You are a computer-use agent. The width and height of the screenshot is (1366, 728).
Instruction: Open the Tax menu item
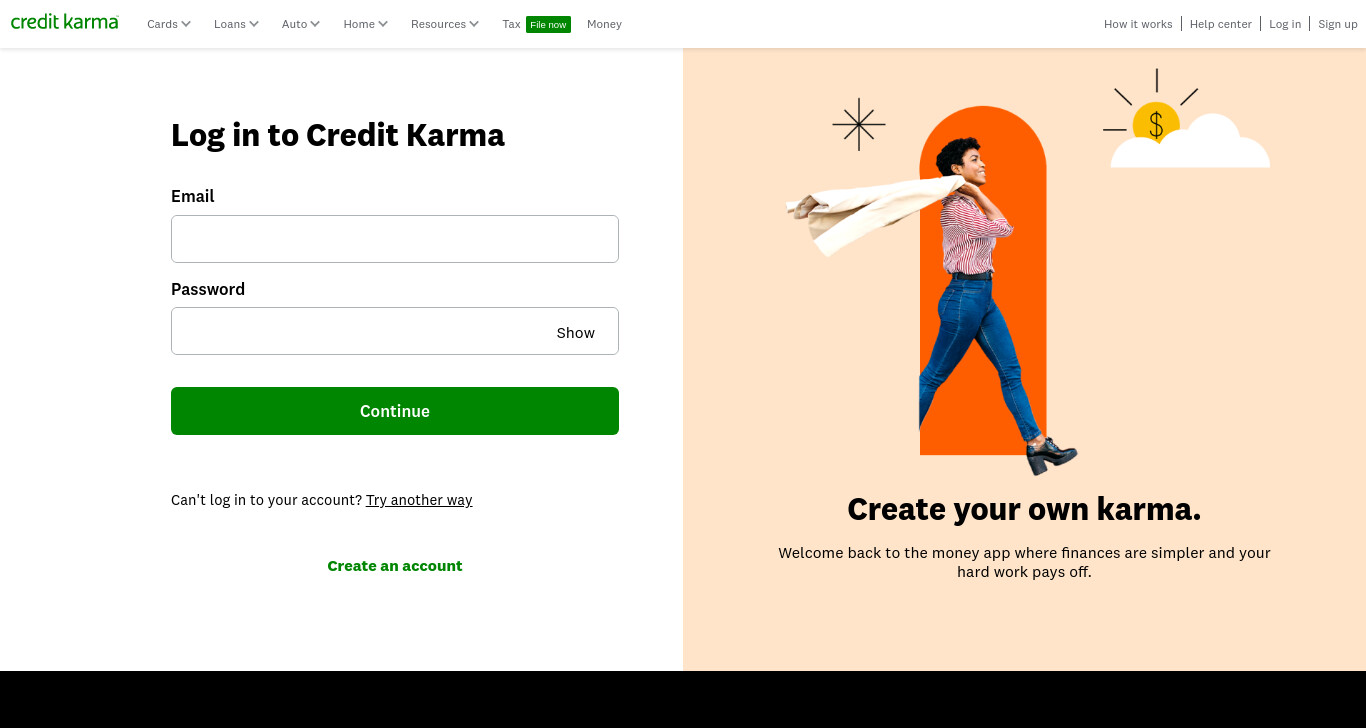pyautogui.click(x=511, y=24)
